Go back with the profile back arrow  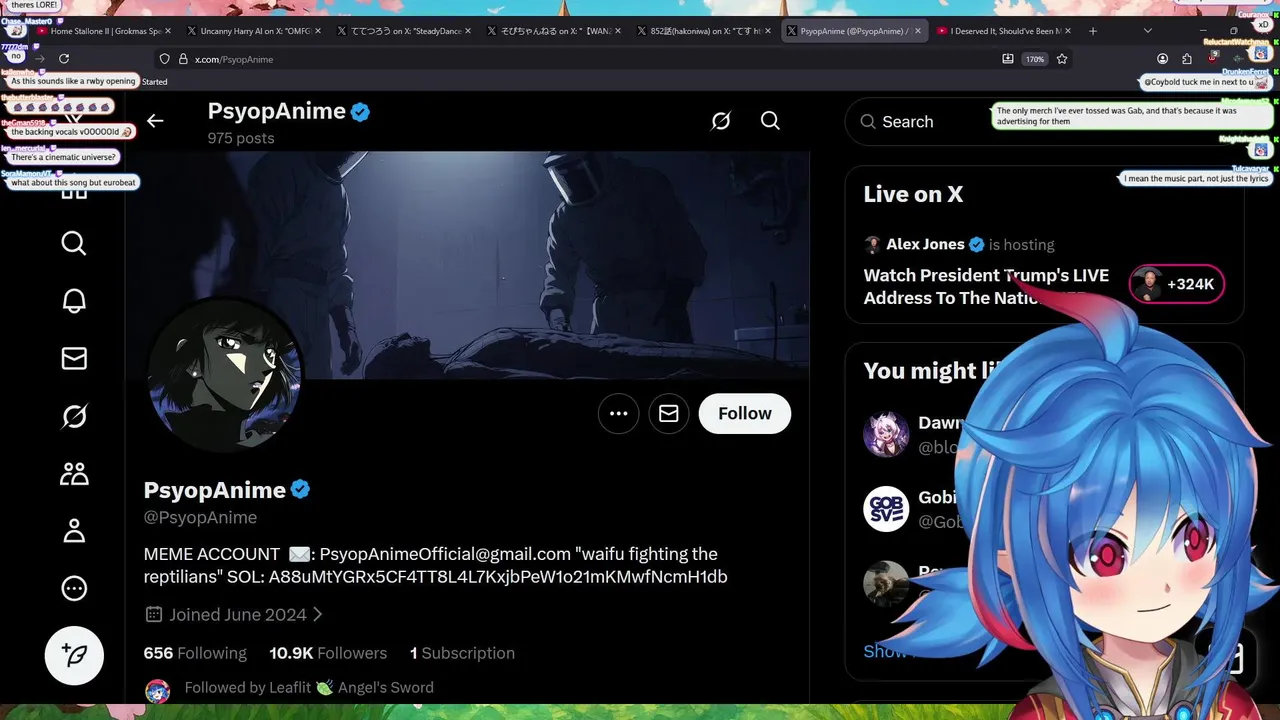tap(155, 121)
